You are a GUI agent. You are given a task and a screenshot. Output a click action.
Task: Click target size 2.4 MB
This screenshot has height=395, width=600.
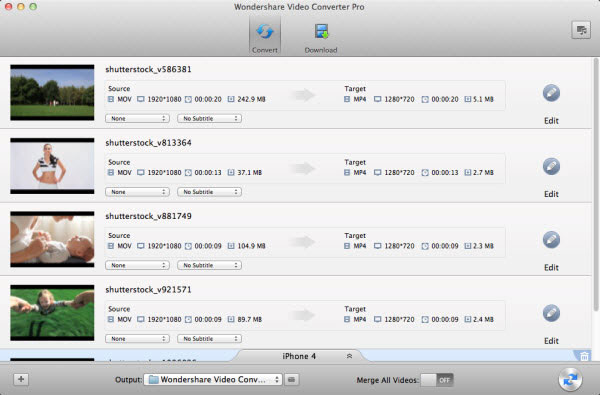tap(483, 319)
